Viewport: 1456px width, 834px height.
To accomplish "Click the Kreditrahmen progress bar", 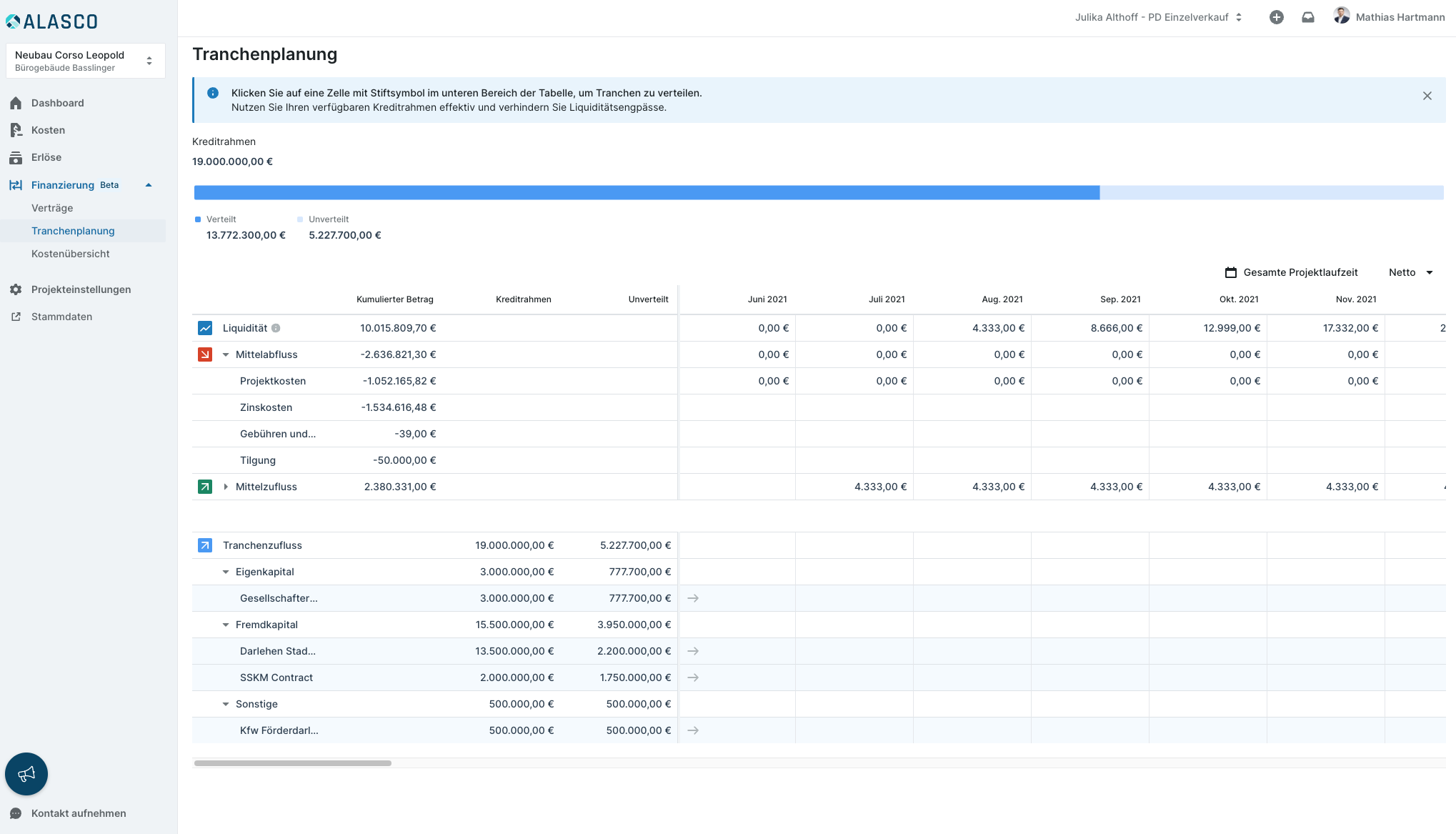I will click(818, 192).
